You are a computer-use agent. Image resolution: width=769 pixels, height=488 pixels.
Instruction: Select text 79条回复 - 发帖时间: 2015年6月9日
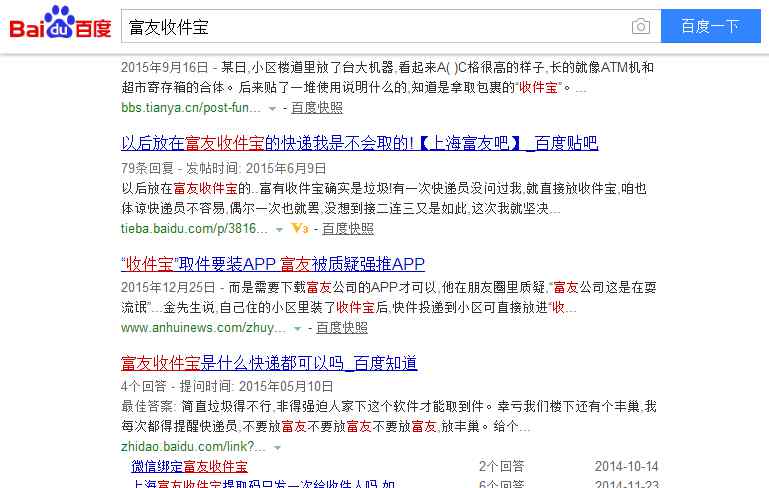click(x=224, y=168)
